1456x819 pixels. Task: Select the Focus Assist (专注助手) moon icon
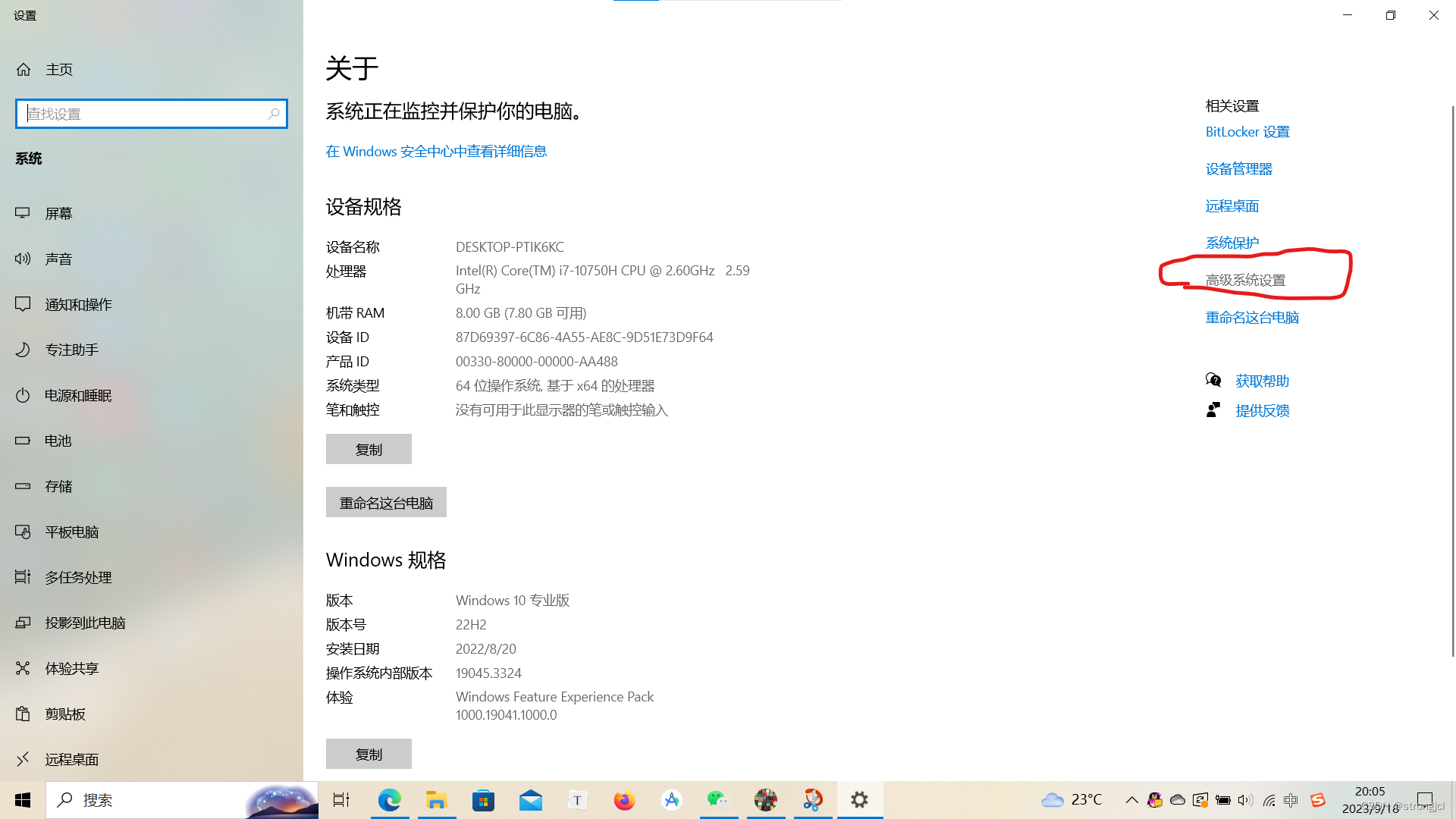coord(23,350)
